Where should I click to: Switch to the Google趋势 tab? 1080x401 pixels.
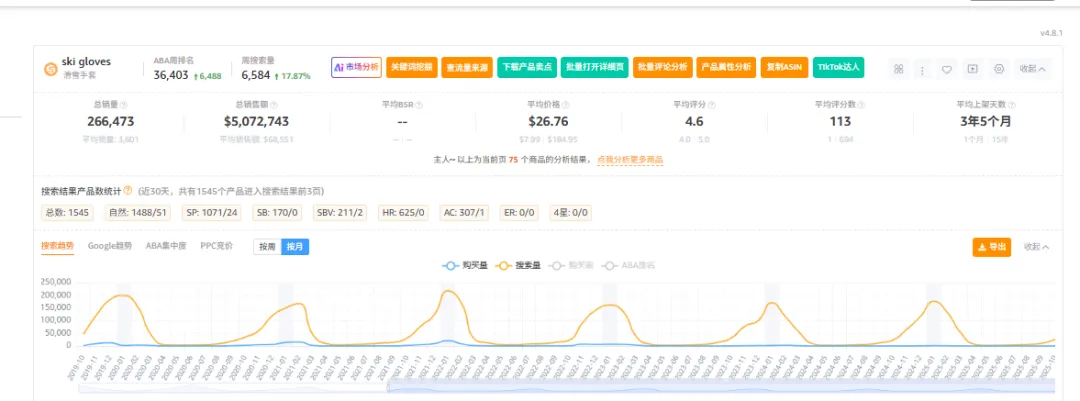(110, 246)
